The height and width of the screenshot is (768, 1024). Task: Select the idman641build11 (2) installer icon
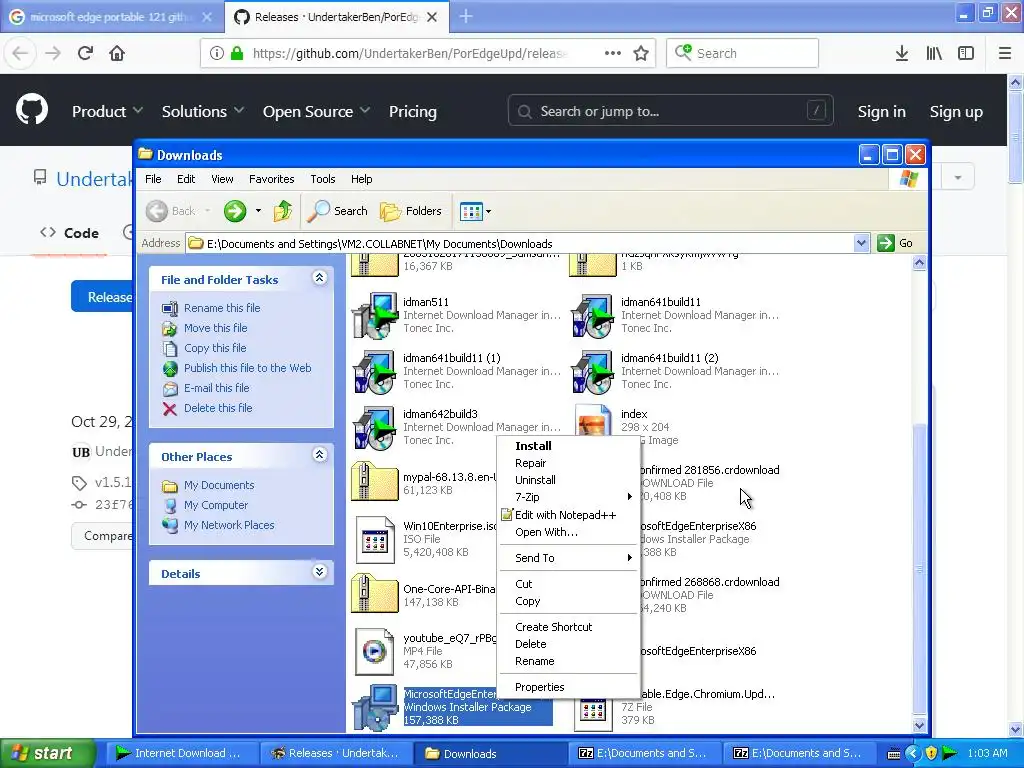(593, 372)
